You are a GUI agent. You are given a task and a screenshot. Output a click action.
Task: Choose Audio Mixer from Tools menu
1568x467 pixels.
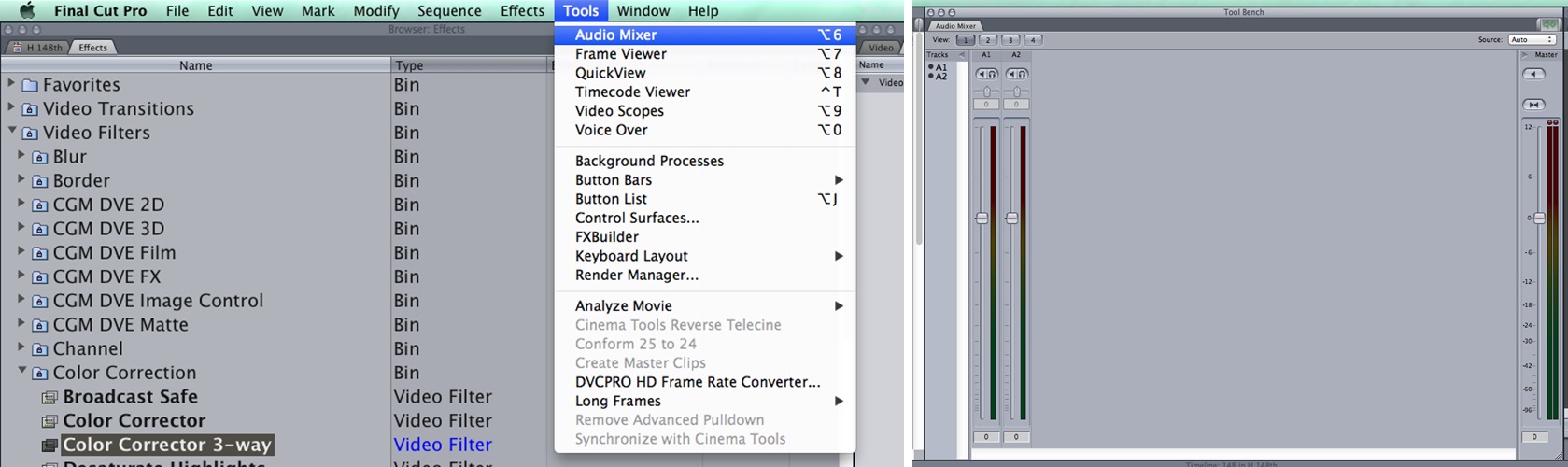(705, 35)
